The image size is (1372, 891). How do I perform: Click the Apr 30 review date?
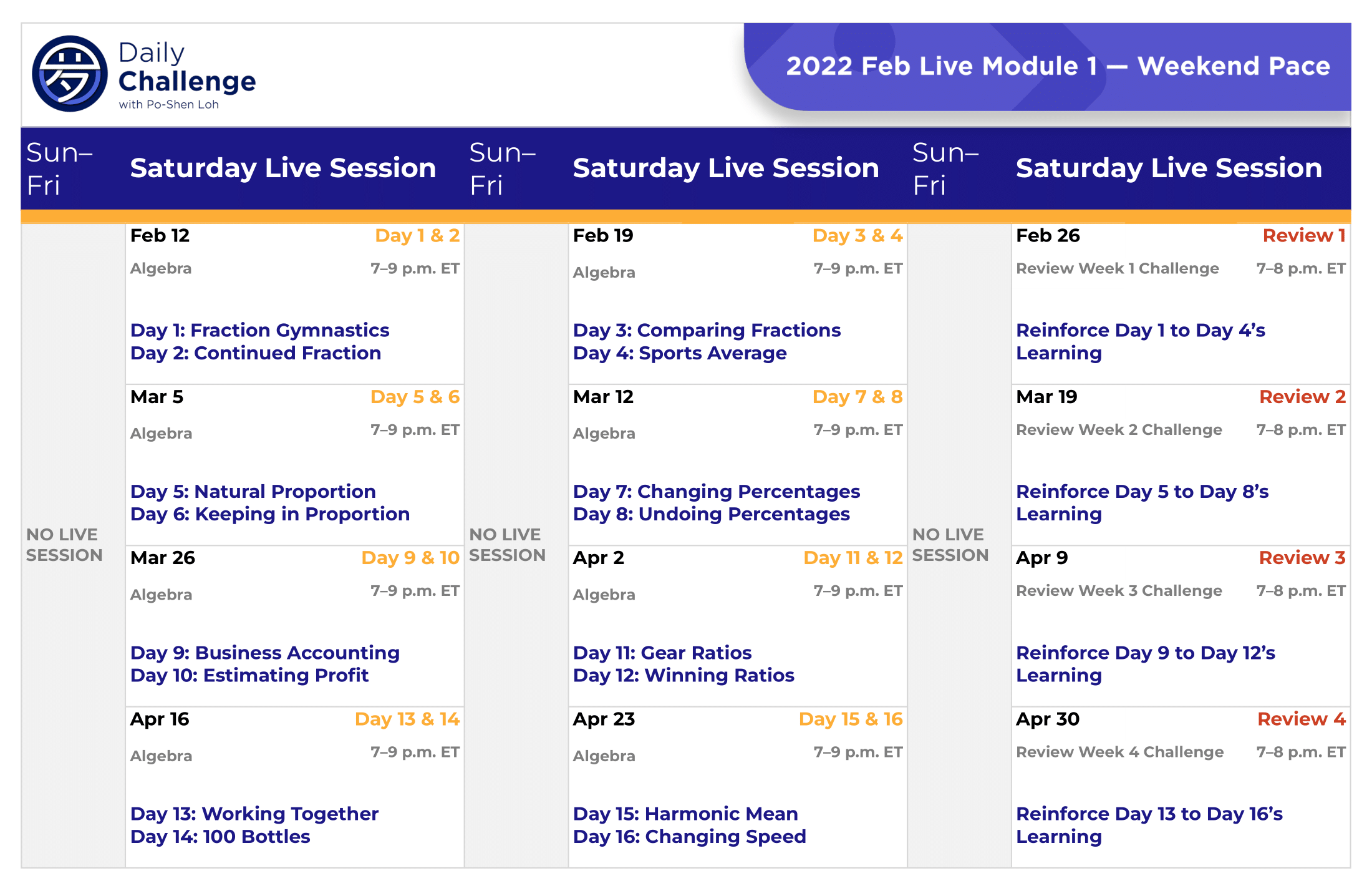[1047, 719]
